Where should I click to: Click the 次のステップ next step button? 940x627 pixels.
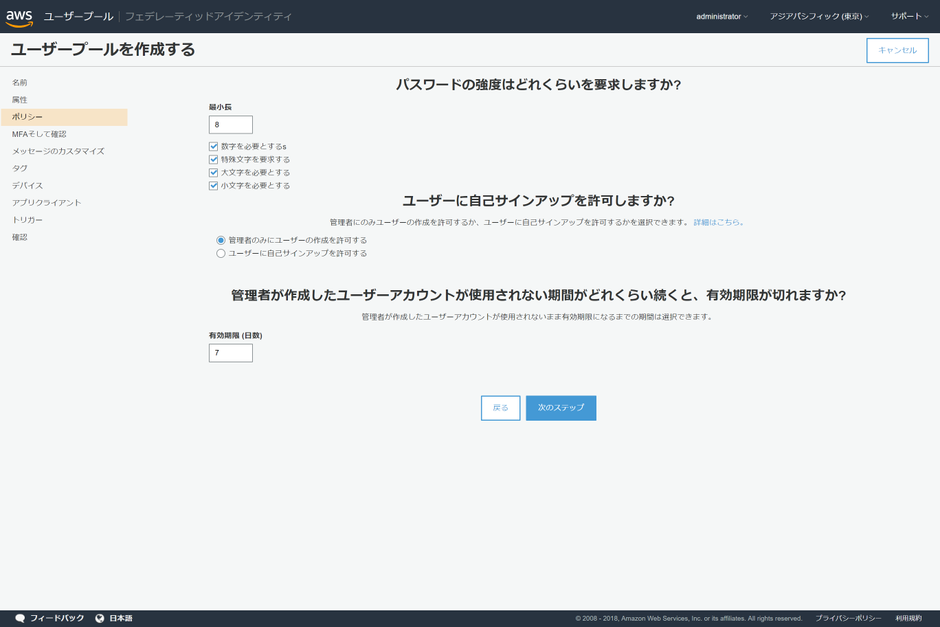(561, 408)
